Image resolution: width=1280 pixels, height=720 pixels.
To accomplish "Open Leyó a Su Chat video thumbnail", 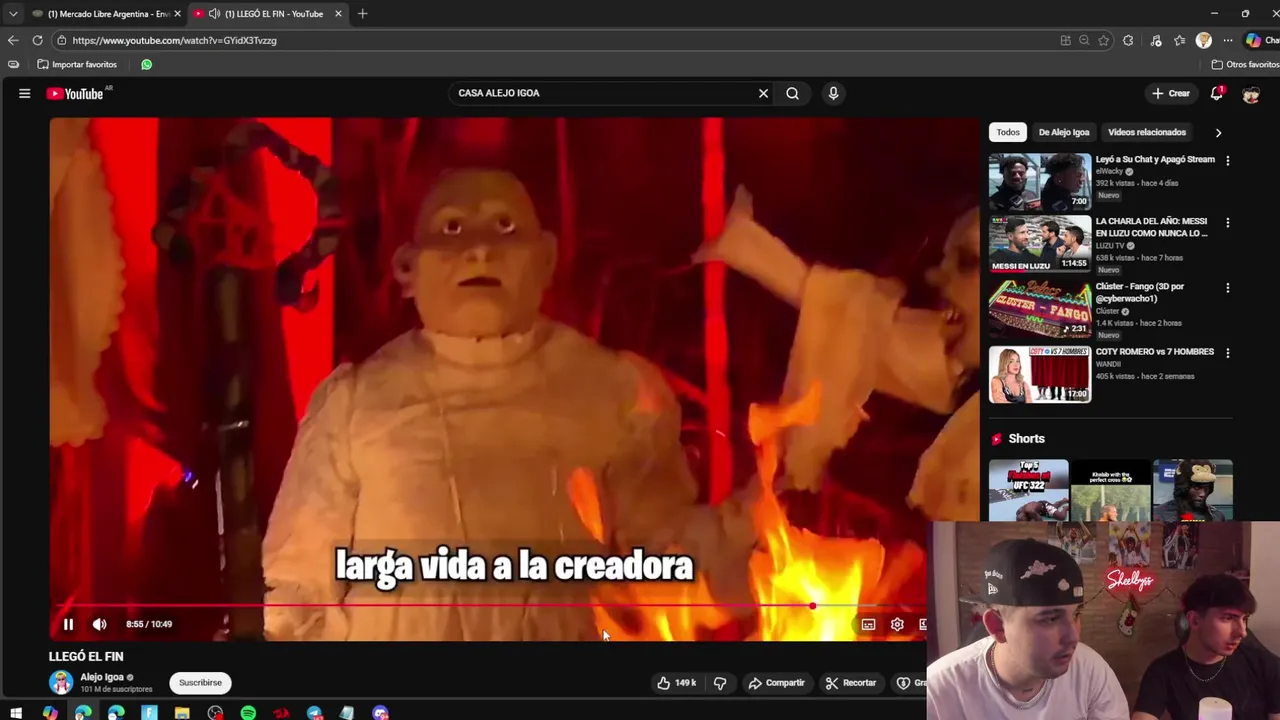I will point(1040,181).
